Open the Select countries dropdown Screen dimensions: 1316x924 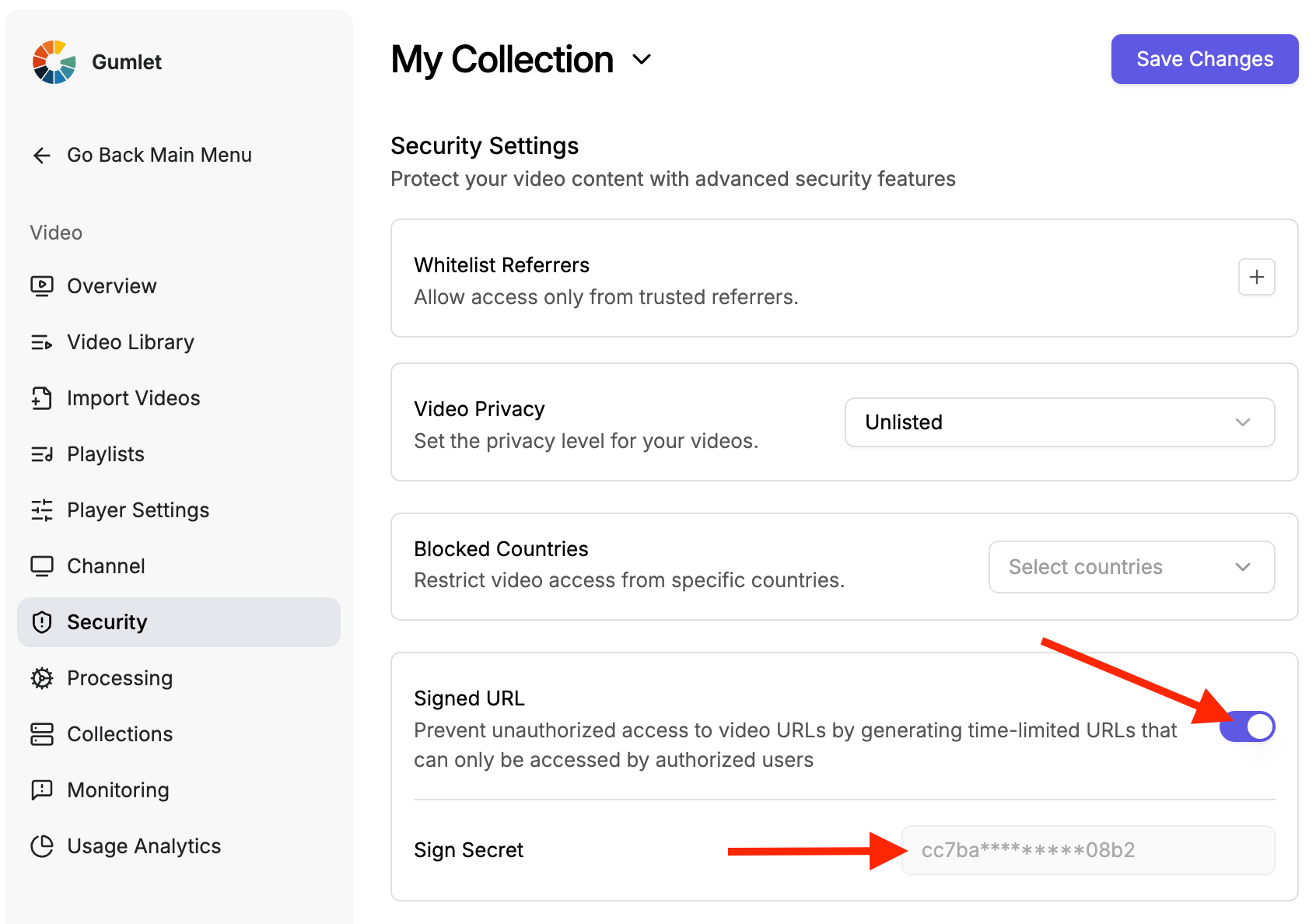tap(1131, 567)
